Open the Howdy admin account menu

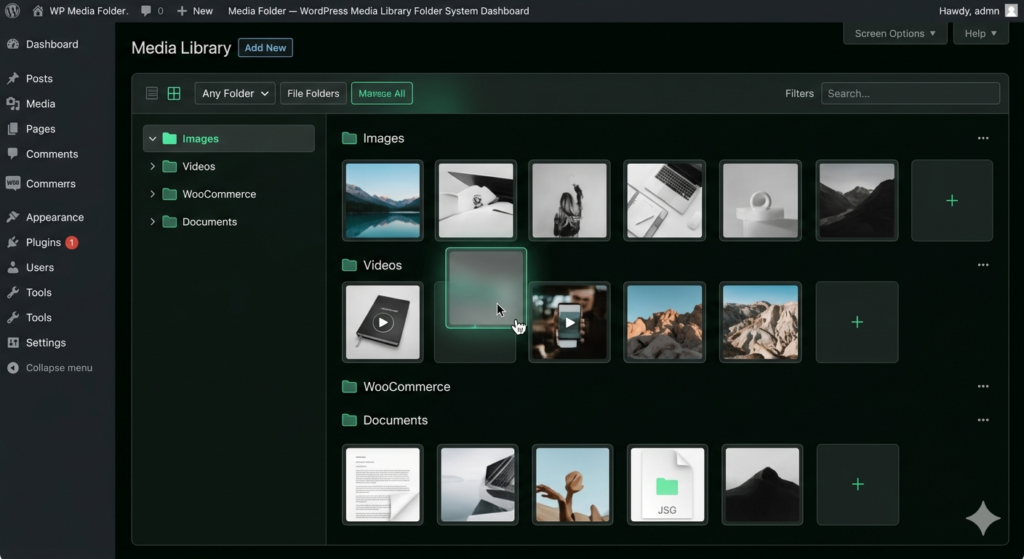coord(978,10)
